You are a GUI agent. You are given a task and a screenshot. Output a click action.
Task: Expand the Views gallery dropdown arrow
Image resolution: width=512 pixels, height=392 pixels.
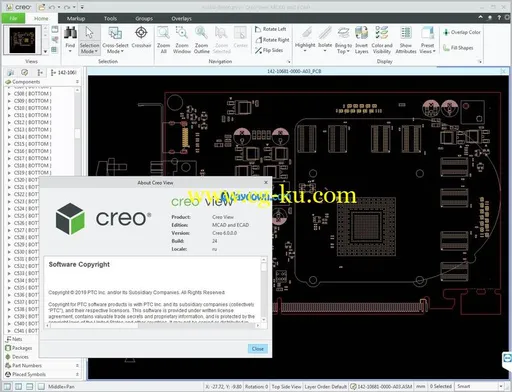pyautogui.click(x=45, y=51)
